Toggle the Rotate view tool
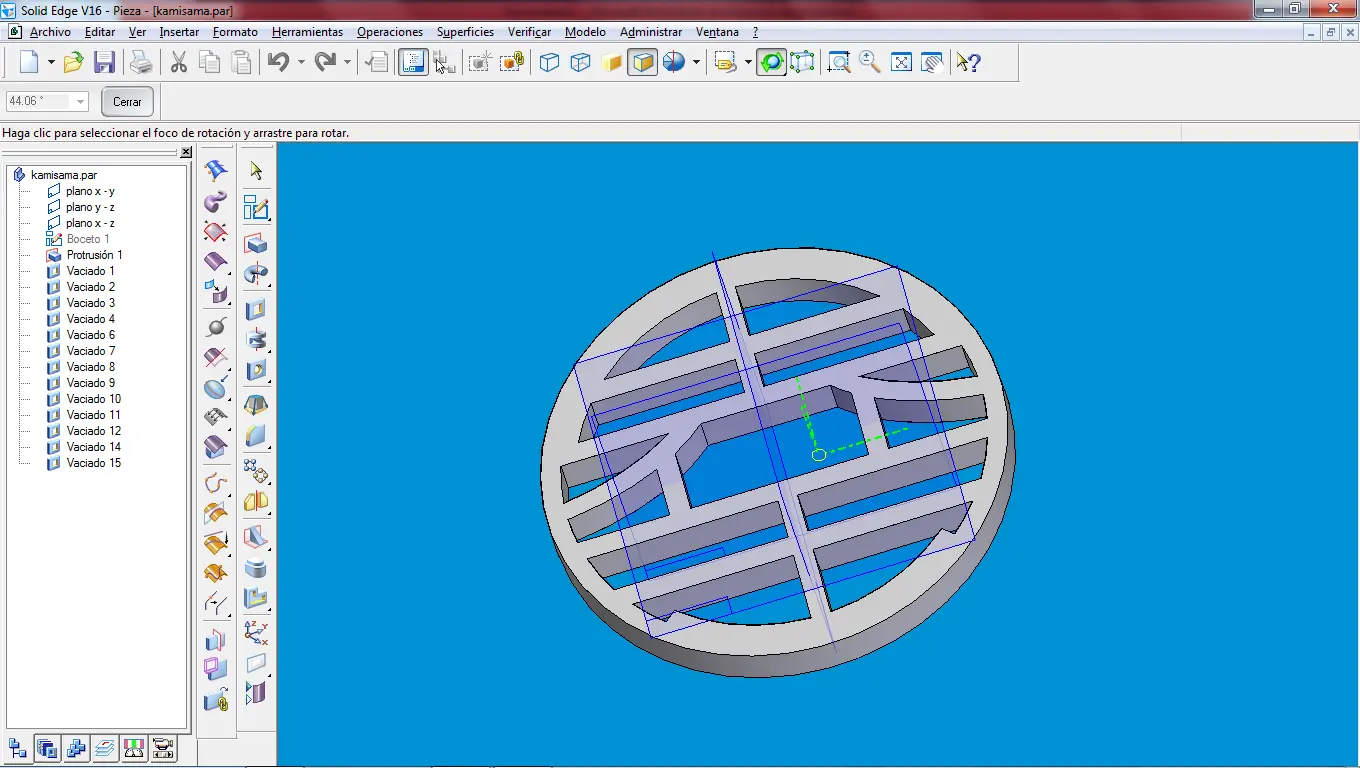Viewport: 1360px width, 768px height. pyautogui.click(x=771, y=63)
